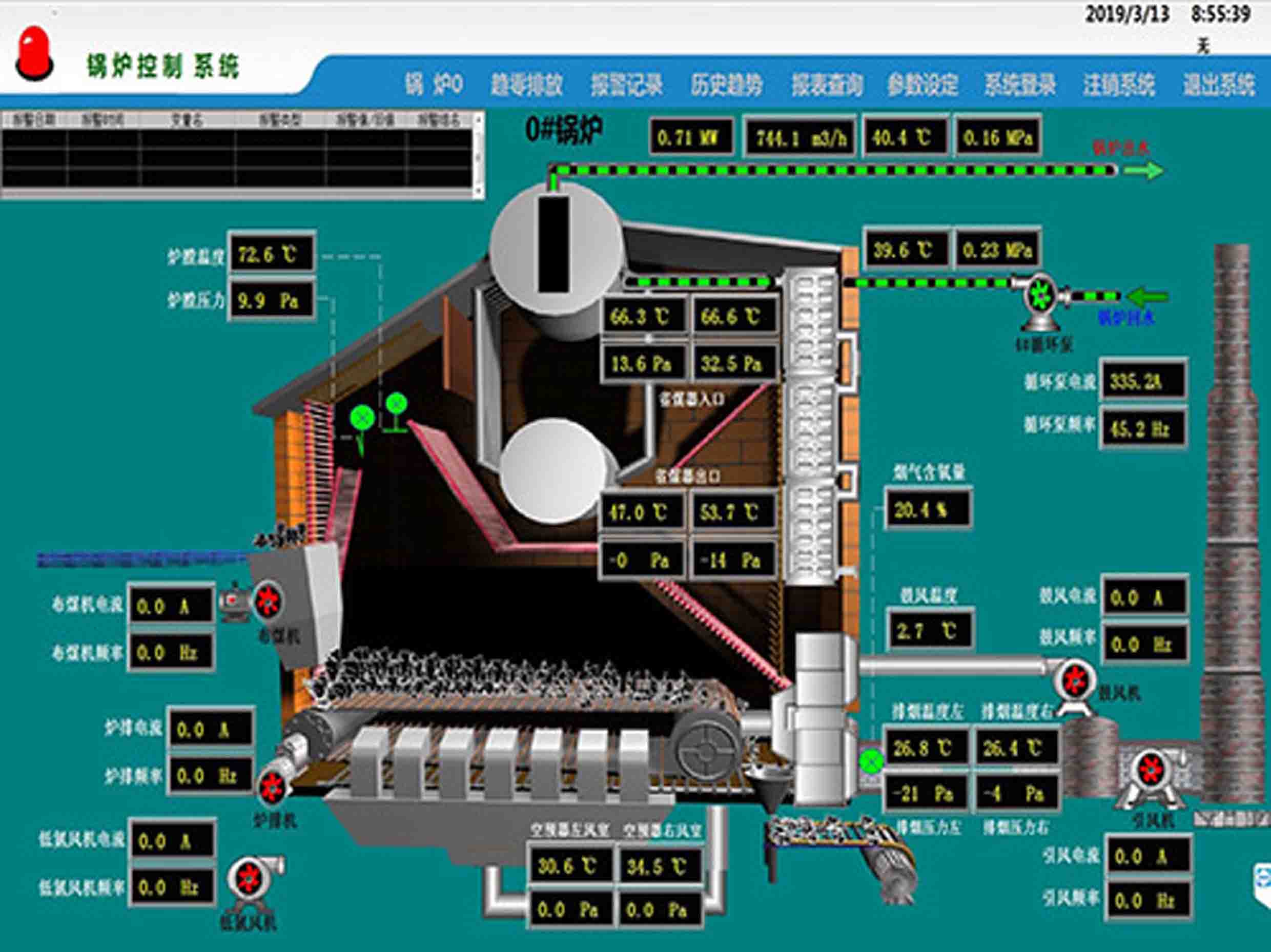1271x952 pixels.
Task: Open the 参数设定 parameter settings page
Action: (922, 85)
